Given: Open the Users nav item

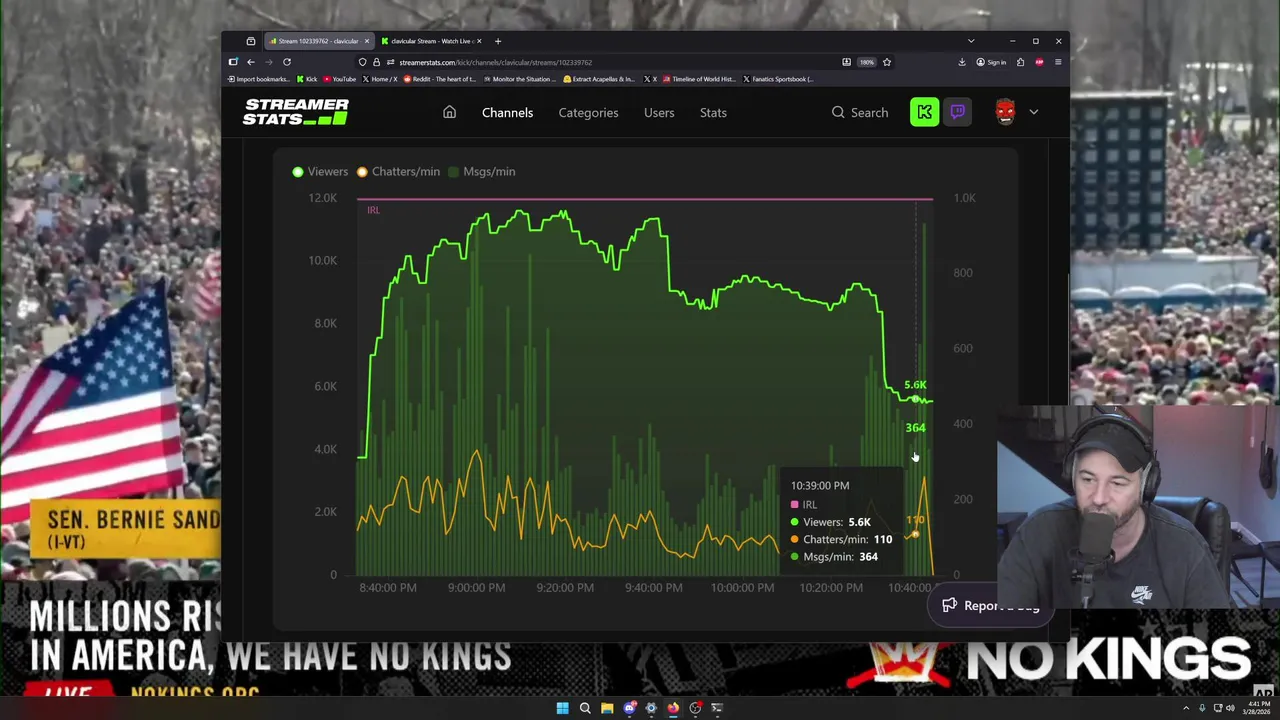Looking at the screenshot, I should [x=659, y=113].
